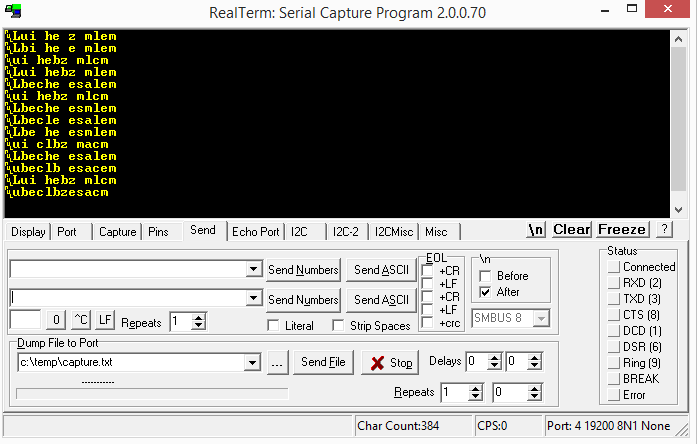
Task: Click the first row Send Numbers button
Action: click(304, 270)
